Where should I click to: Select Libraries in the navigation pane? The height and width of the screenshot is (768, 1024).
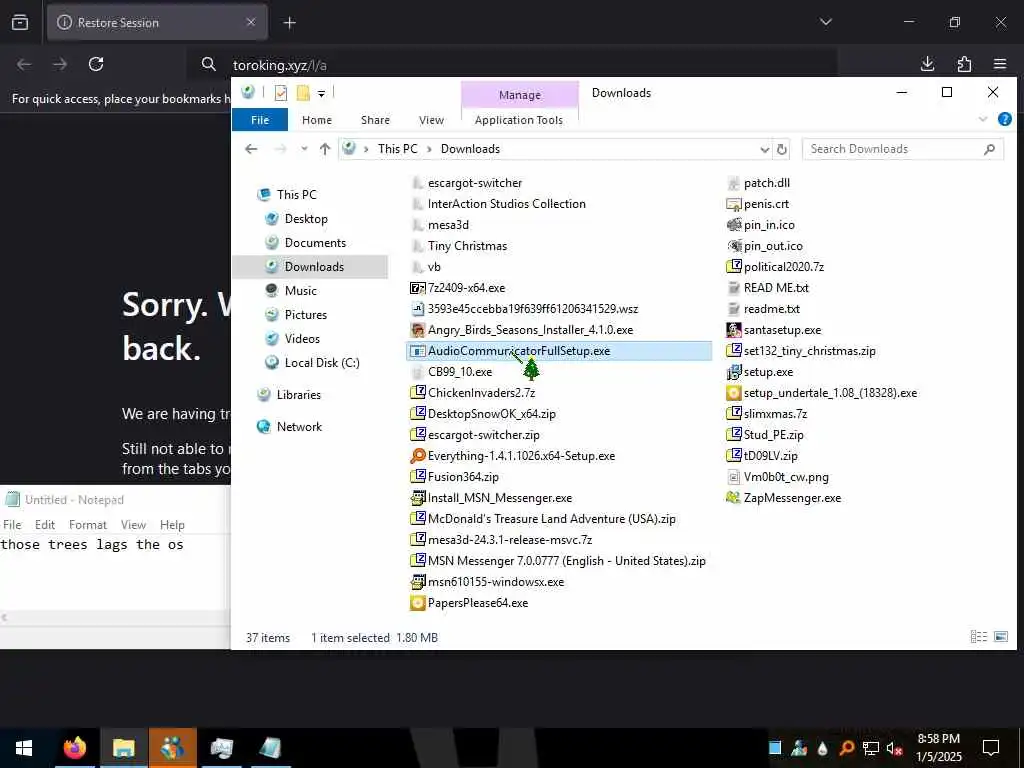click(298, 394)
